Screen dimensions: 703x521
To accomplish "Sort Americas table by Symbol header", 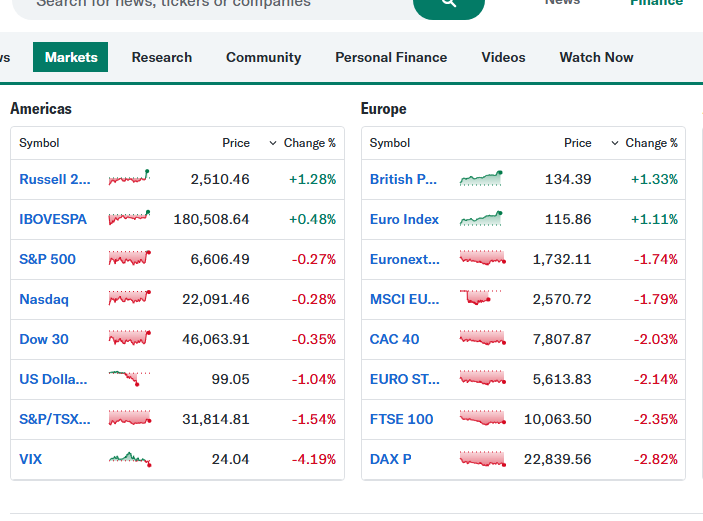I will pos(39,143).
